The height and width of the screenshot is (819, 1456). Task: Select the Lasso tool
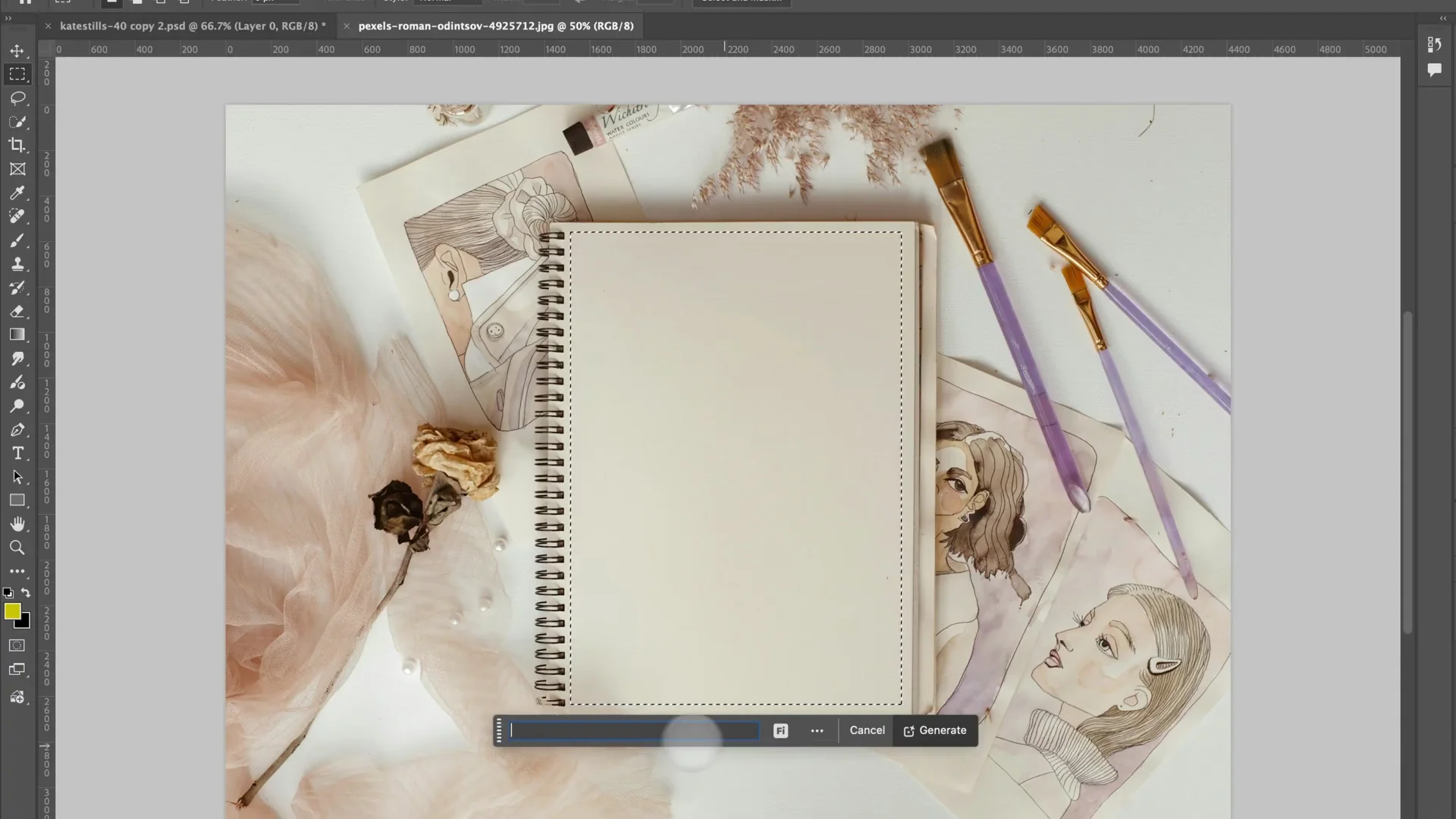17,98
